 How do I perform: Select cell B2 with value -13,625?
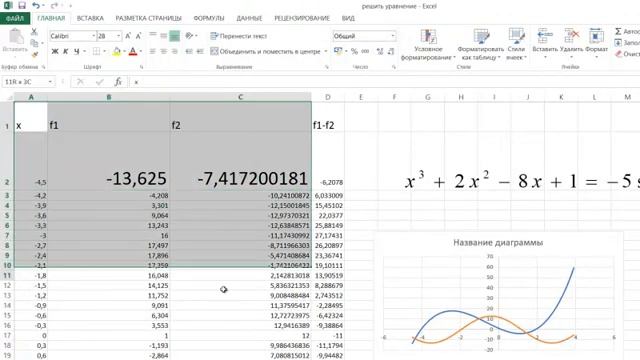pos(109,161)
